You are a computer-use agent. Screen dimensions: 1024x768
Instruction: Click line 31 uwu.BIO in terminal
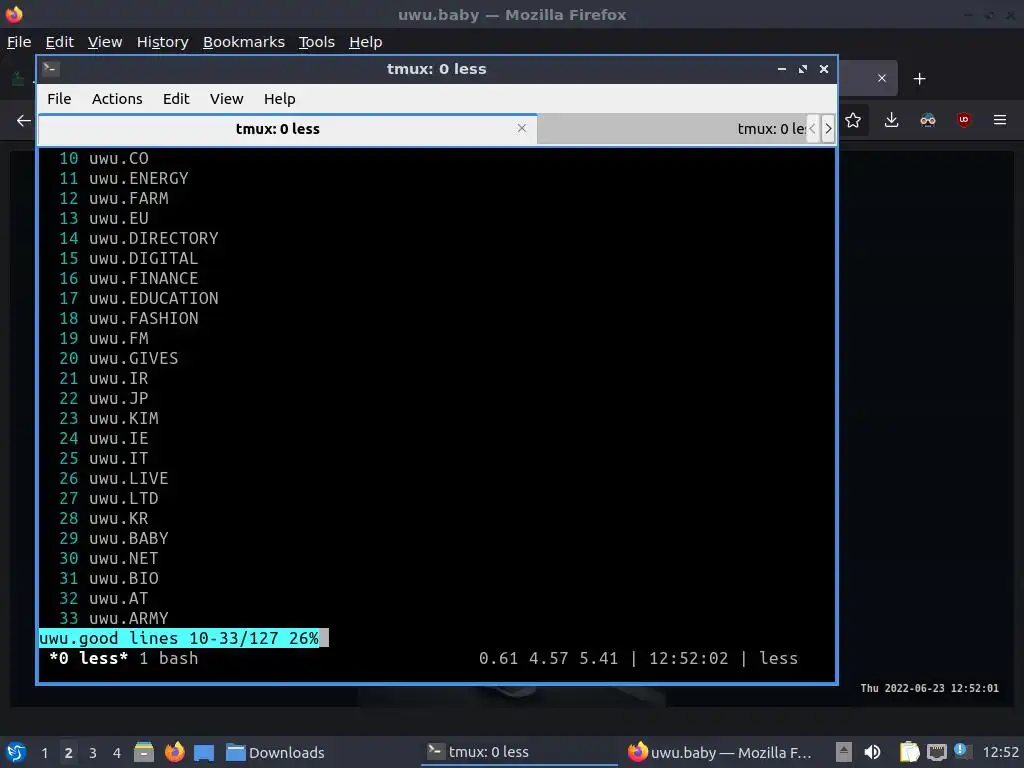tap(108, 579)
